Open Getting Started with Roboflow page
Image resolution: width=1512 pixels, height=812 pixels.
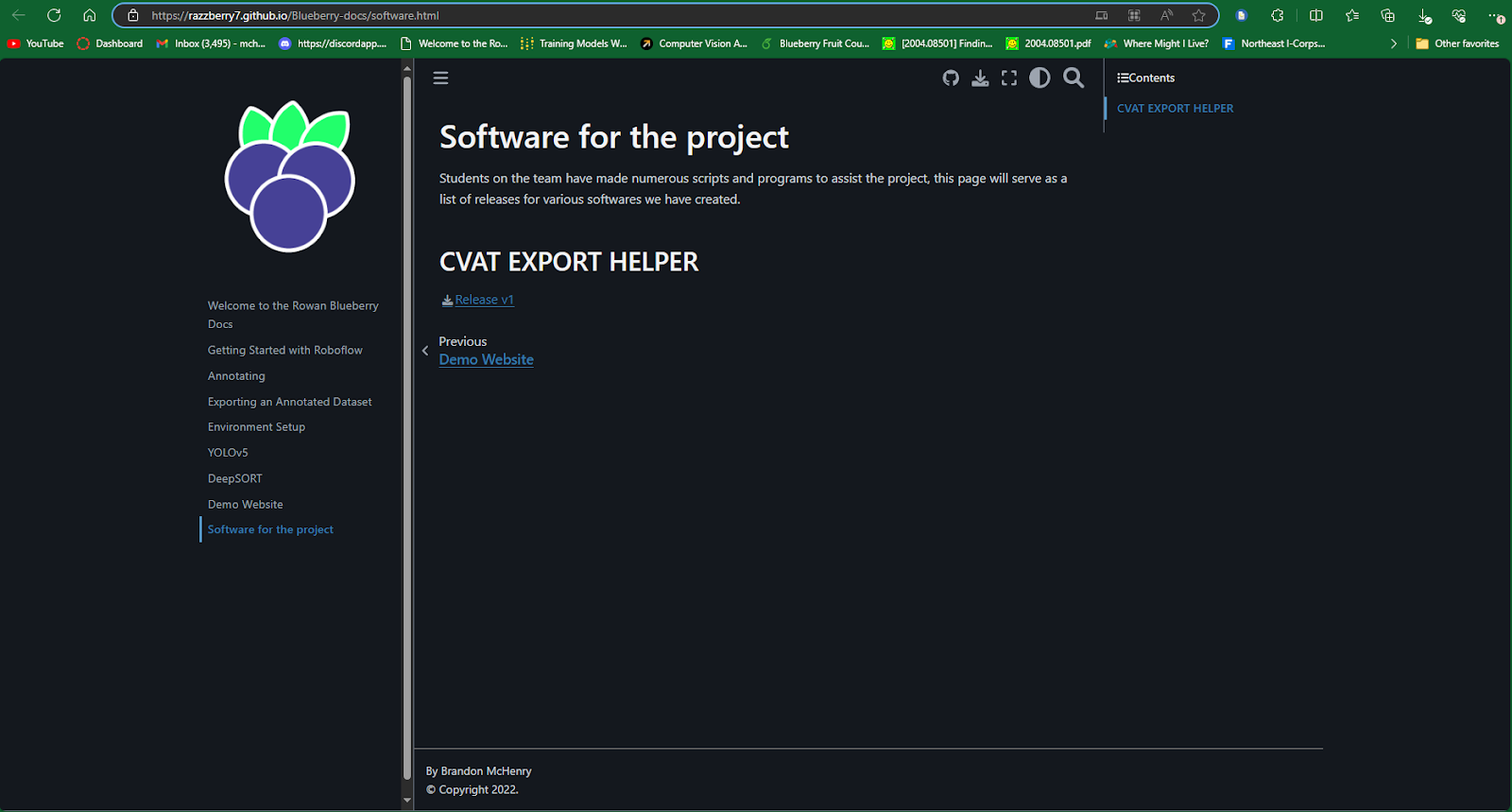284,350
